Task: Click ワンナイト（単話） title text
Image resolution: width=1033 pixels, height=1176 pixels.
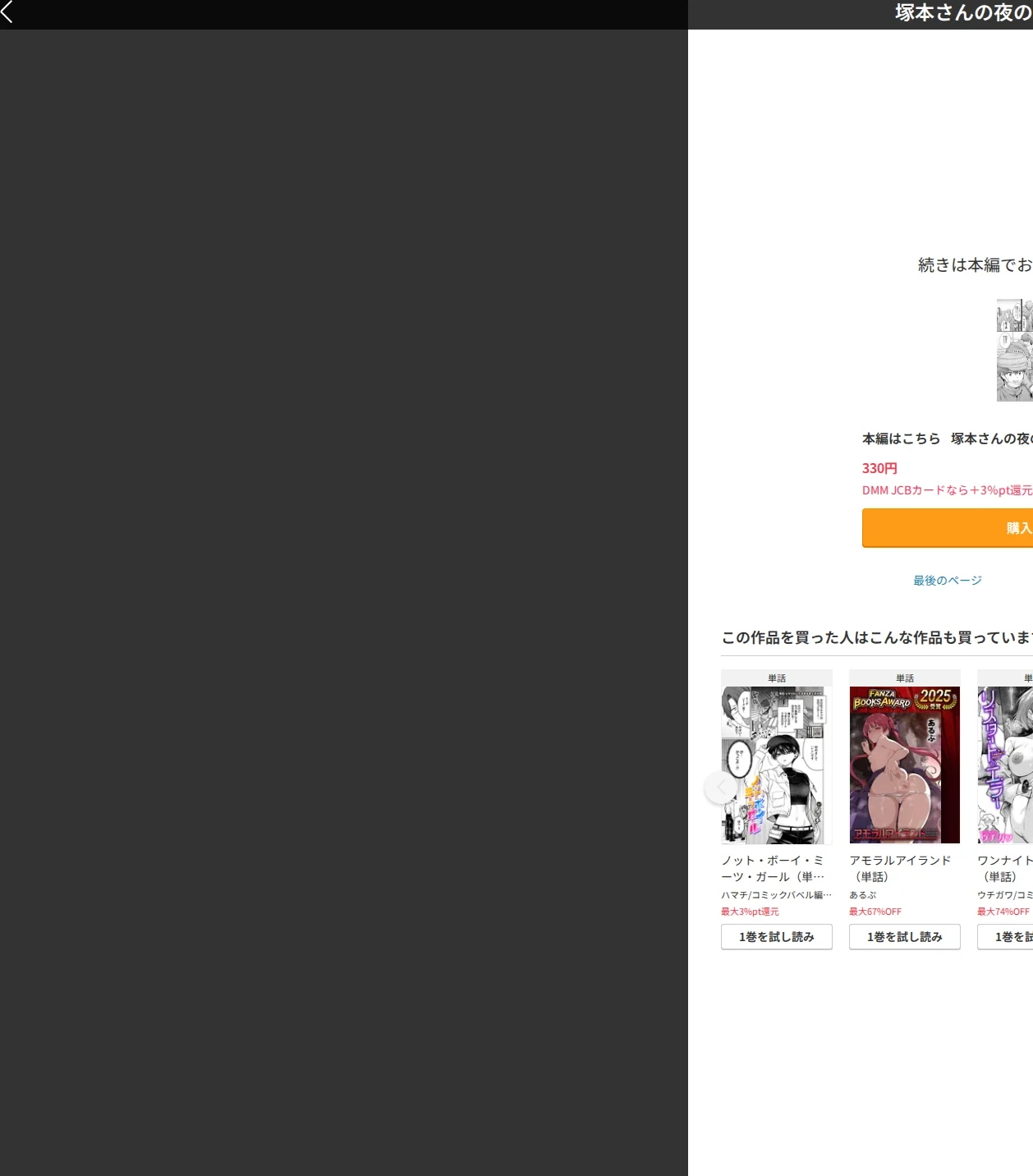Action: pos(1005,868)
